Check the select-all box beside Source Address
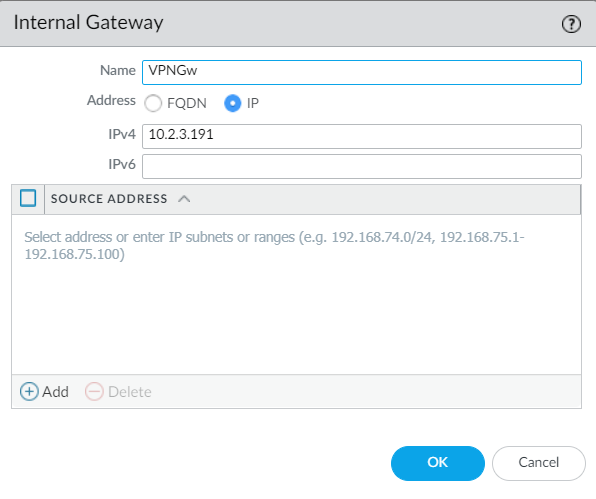Image resolution: width=596 pixels, height=499 pixels. 28,198
